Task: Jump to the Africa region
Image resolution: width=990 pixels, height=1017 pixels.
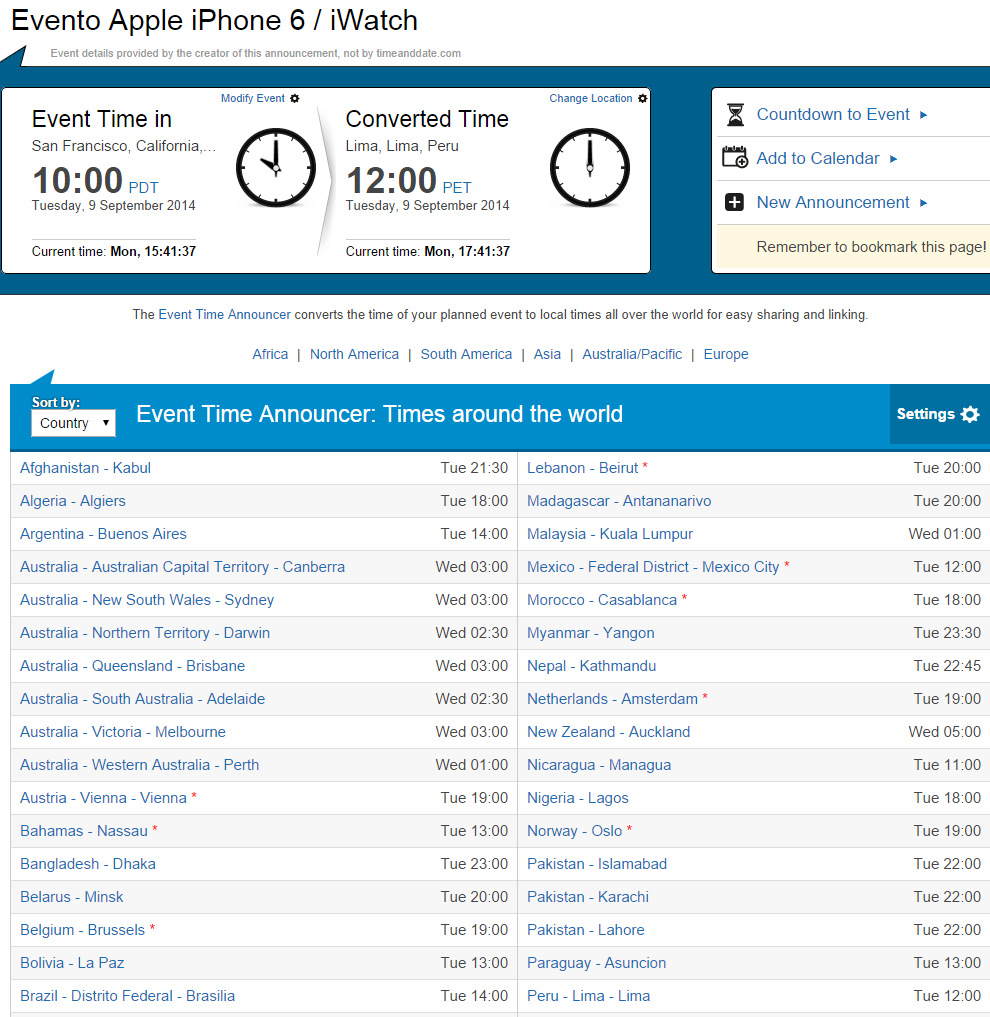Action: coord(270,354)
